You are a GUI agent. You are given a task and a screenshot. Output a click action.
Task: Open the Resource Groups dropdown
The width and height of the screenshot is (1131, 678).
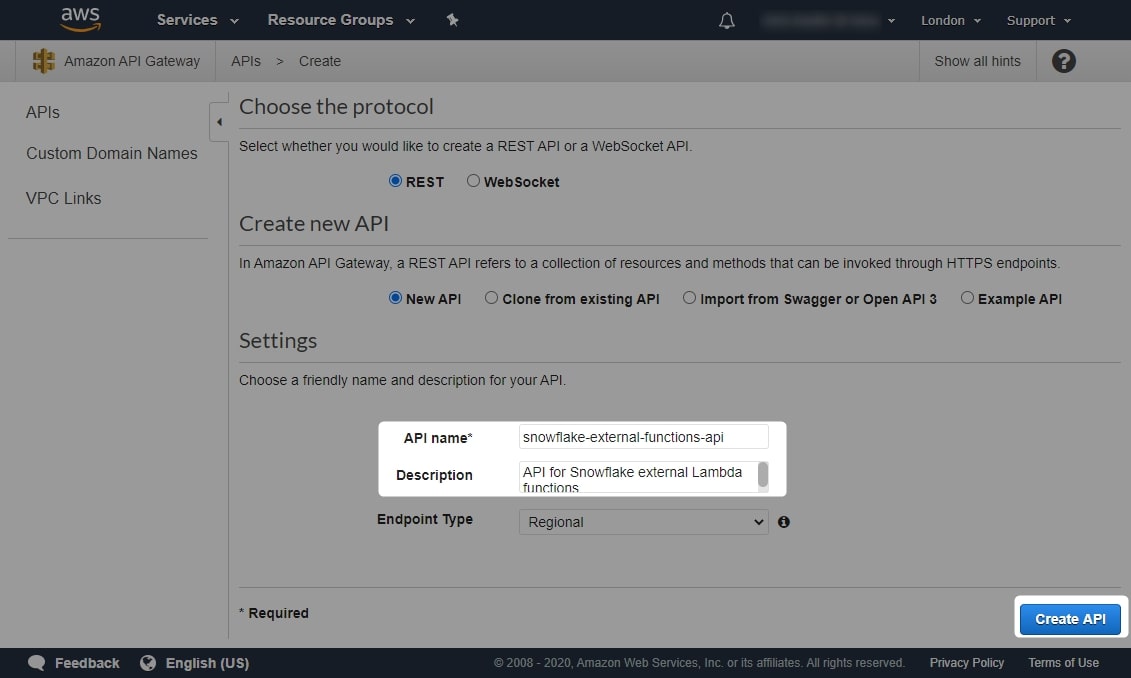pos(341,20)
